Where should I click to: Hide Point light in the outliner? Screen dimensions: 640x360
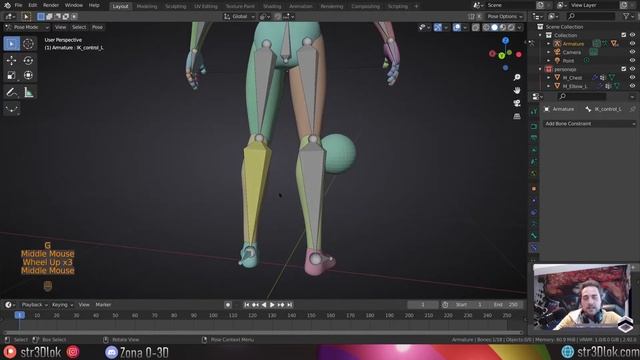click(x=632, y=60)
